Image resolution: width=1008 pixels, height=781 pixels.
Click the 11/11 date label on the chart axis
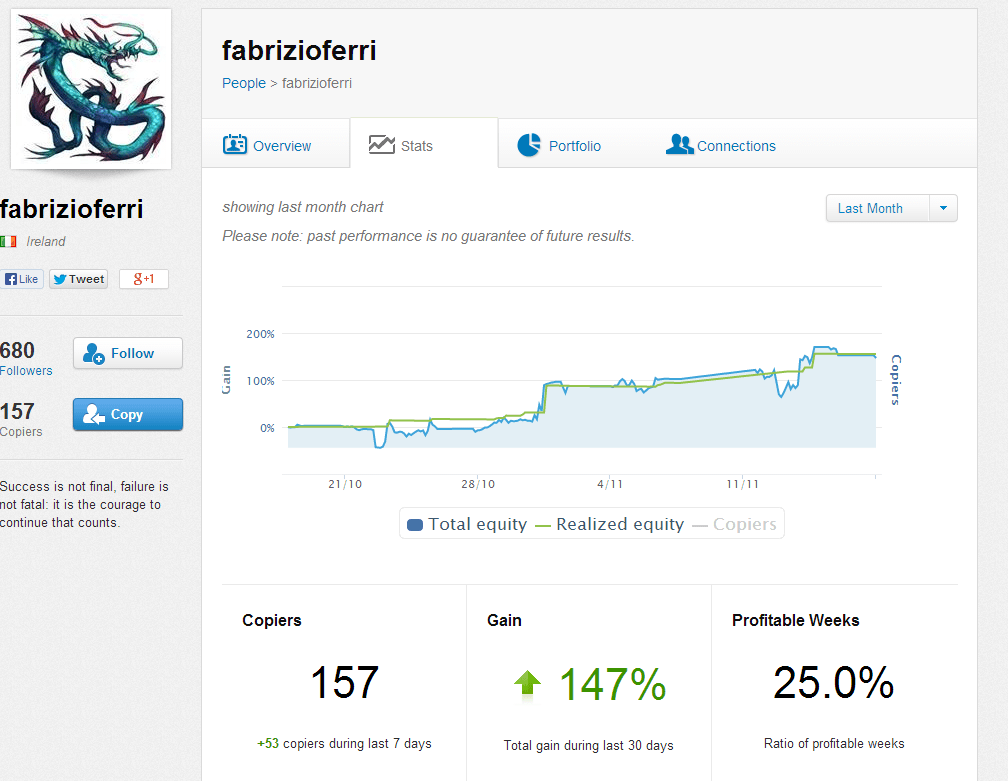(742, 484)
